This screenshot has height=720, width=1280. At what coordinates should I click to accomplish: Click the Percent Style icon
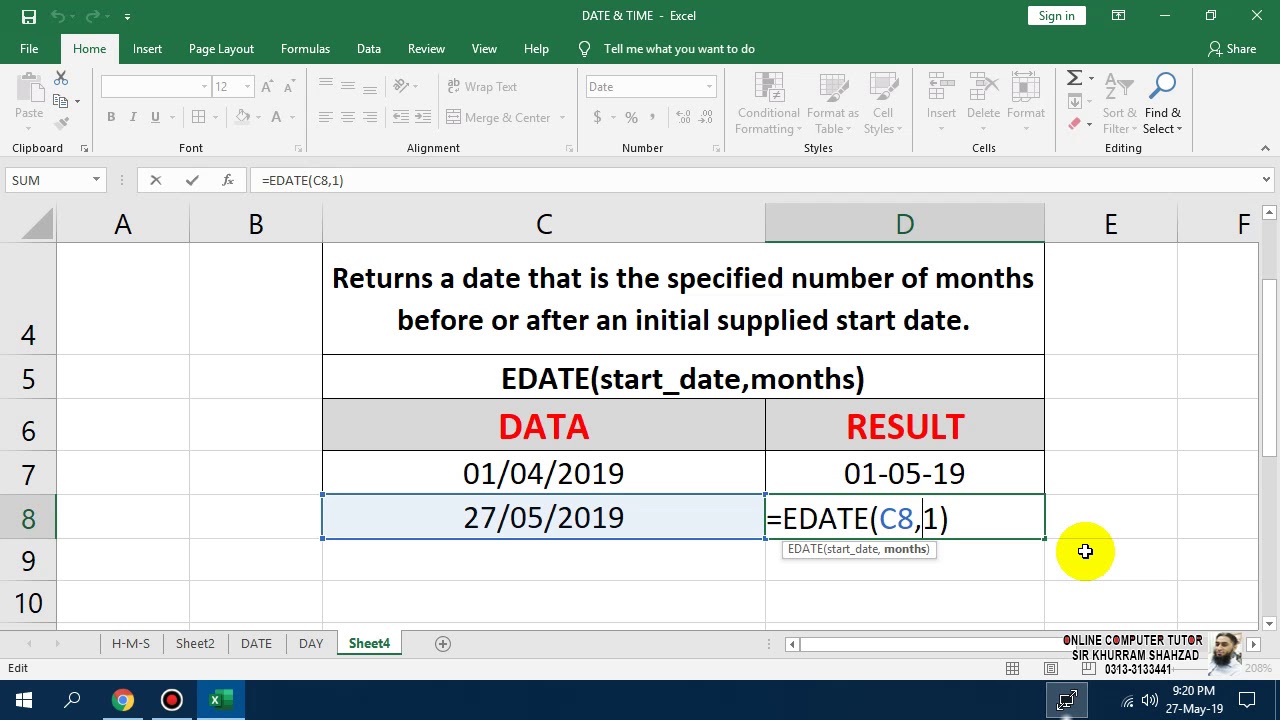tap(631, 117)
